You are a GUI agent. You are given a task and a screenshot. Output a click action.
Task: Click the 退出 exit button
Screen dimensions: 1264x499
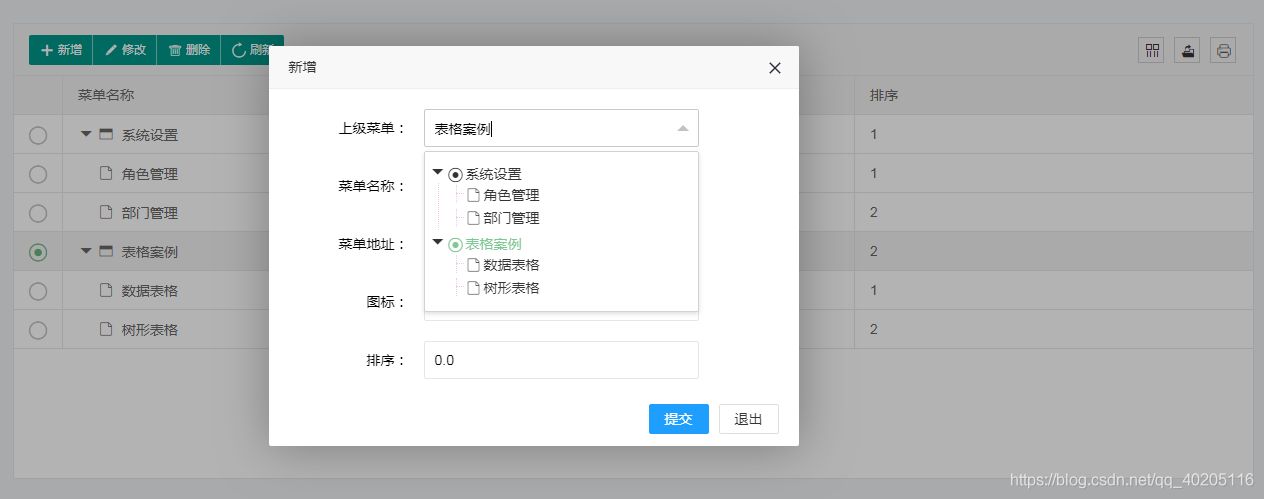pos(748,419)
